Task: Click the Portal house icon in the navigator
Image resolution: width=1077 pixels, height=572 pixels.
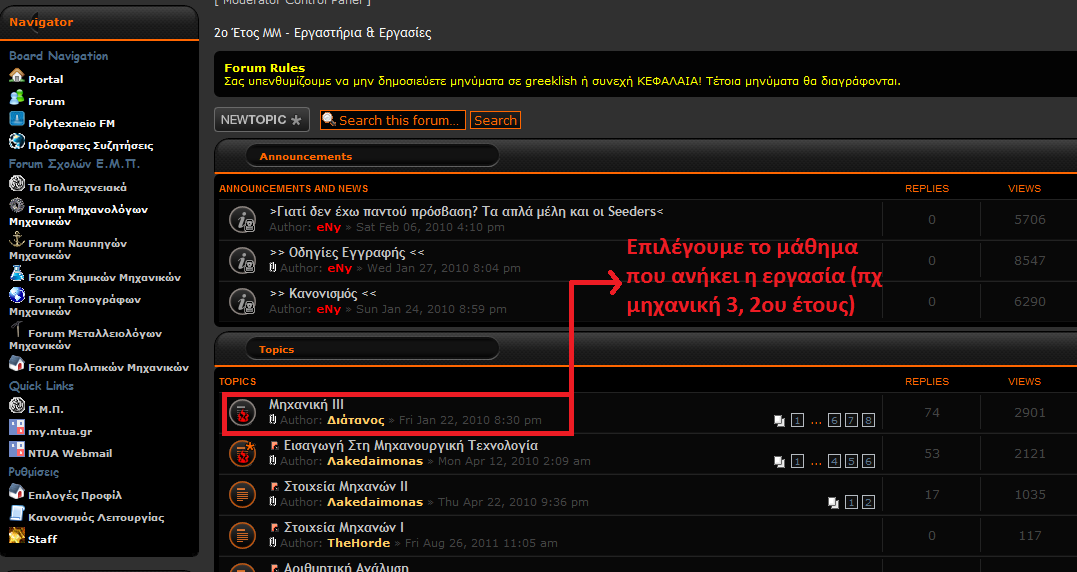Action: click(16, 77)
